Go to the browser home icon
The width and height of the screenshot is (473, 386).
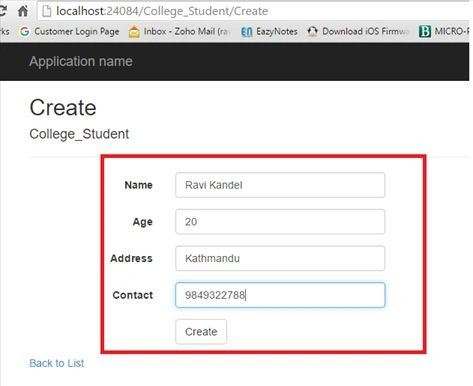click(x=23, y=11)
